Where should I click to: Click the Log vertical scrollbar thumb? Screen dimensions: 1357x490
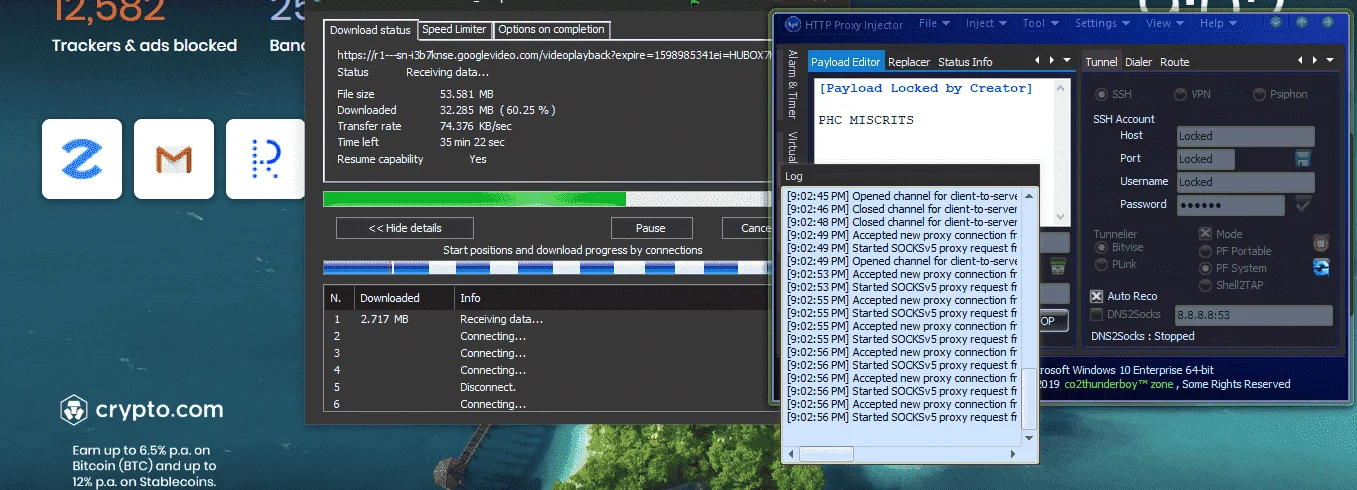click(1030, 397)
